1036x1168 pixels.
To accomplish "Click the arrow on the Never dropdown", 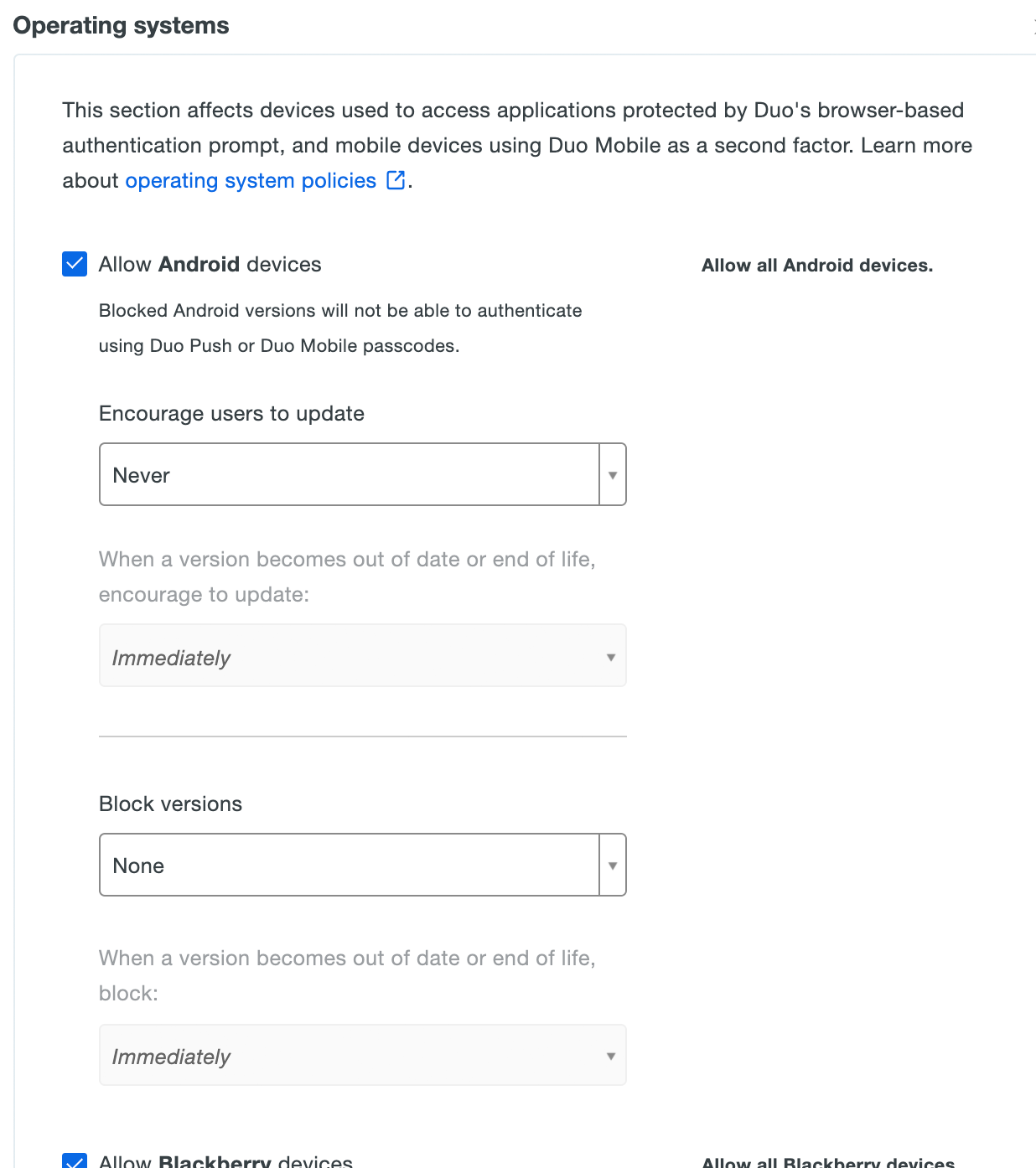I will (613, 475).
